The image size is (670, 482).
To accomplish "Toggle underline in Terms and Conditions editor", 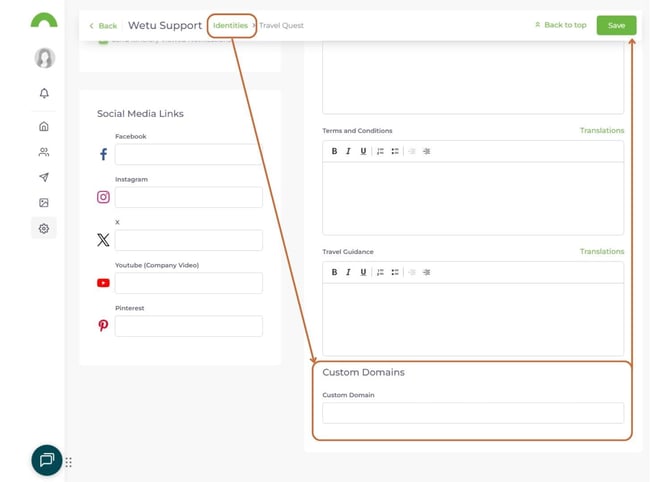I will coord(363,151).
